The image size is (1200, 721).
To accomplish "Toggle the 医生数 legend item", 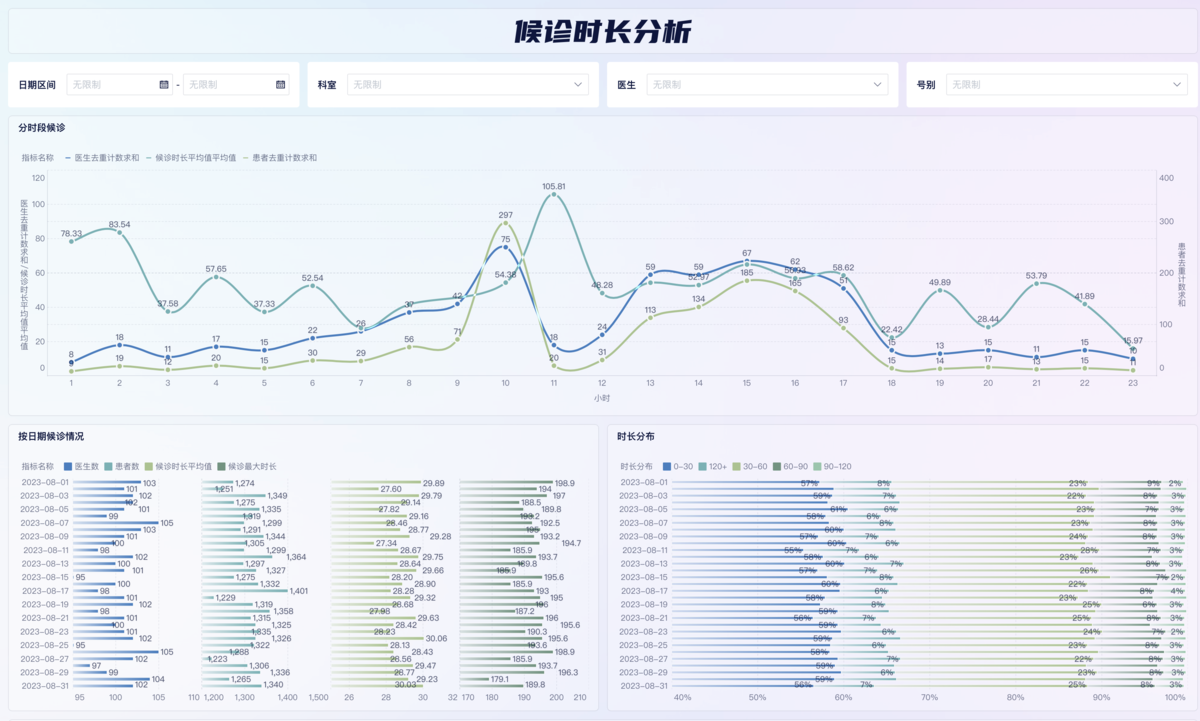I will pyautogui.click(x=81, y=466).
